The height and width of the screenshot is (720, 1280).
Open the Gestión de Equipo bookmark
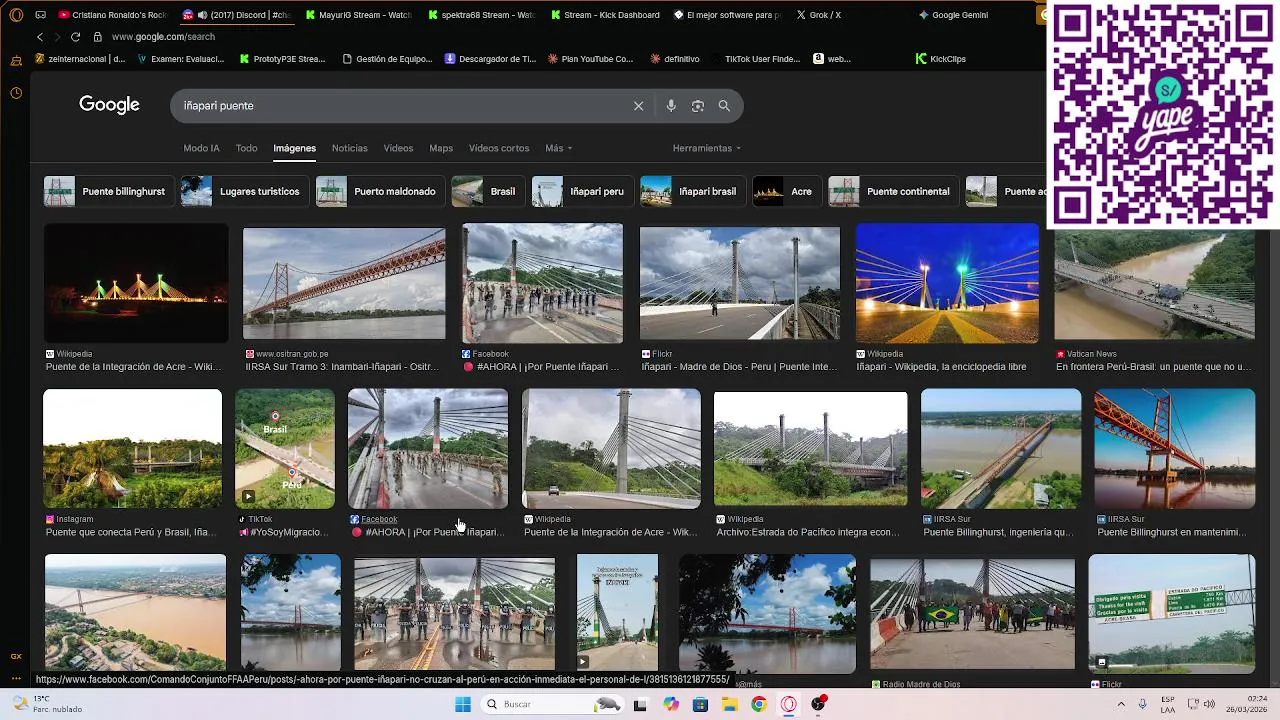(x=387, y=59)
